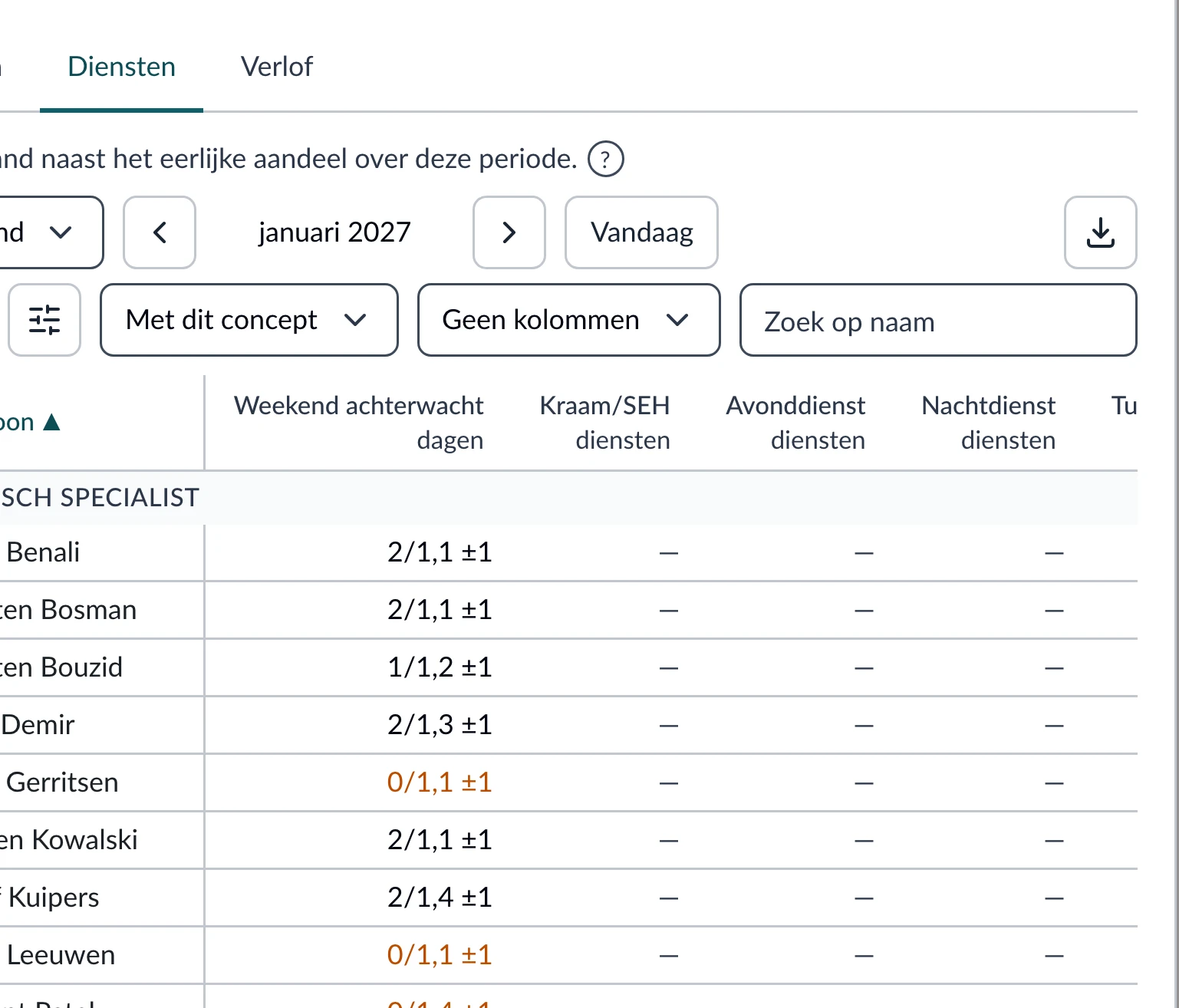Open the 'Met dit concept' dropdown

point(249,320)
